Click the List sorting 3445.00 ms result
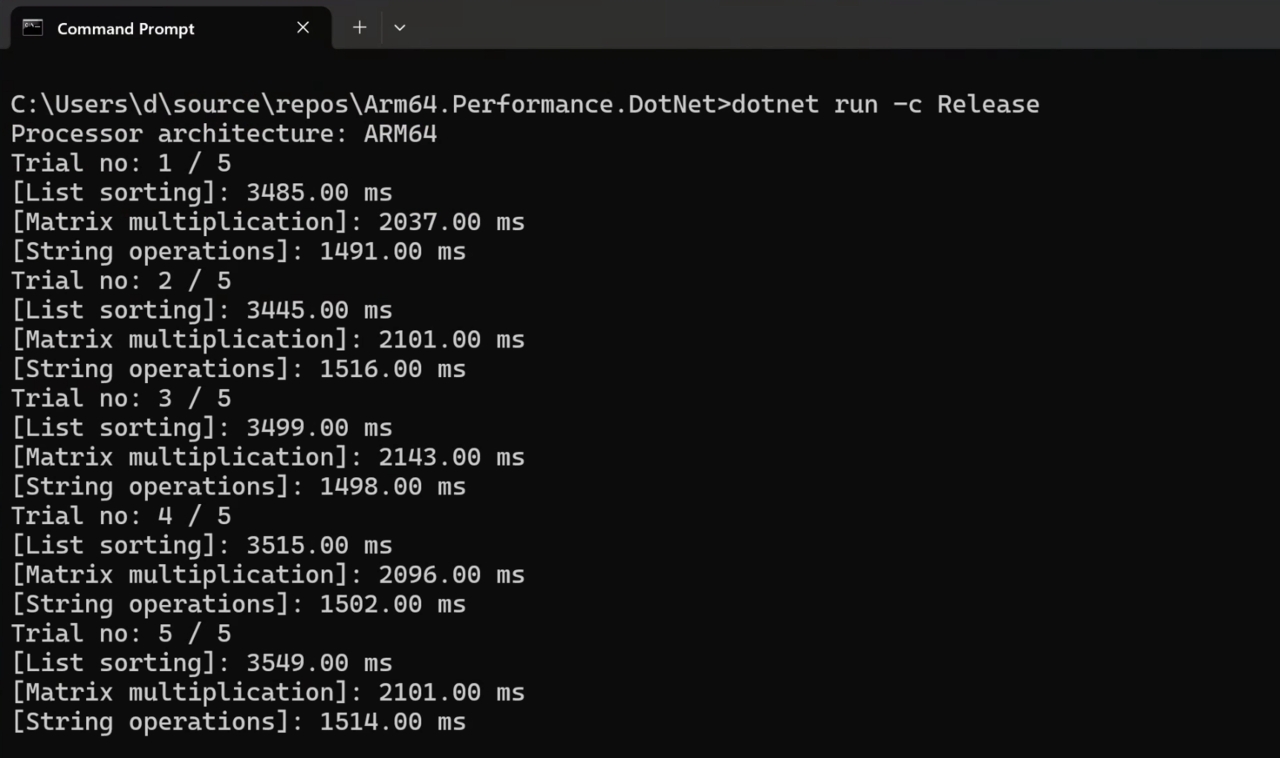Screen dimensions: 1280x758 coord(202,310)
